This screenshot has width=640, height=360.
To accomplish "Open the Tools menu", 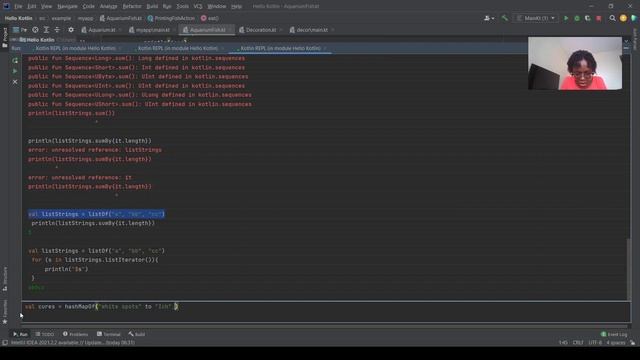I will (x=182, y=7).
